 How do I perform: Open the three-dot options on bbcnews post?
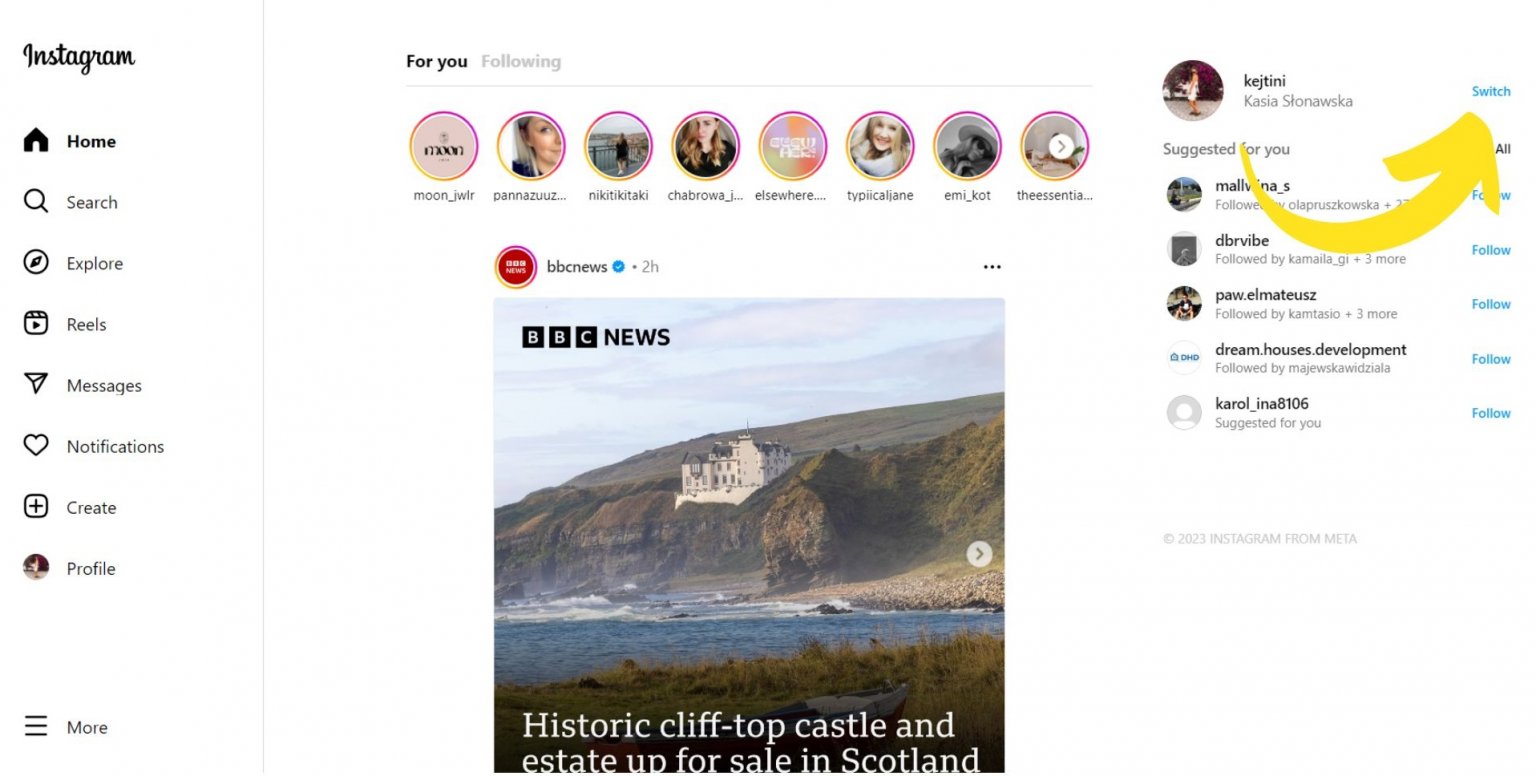coord(992,267)
